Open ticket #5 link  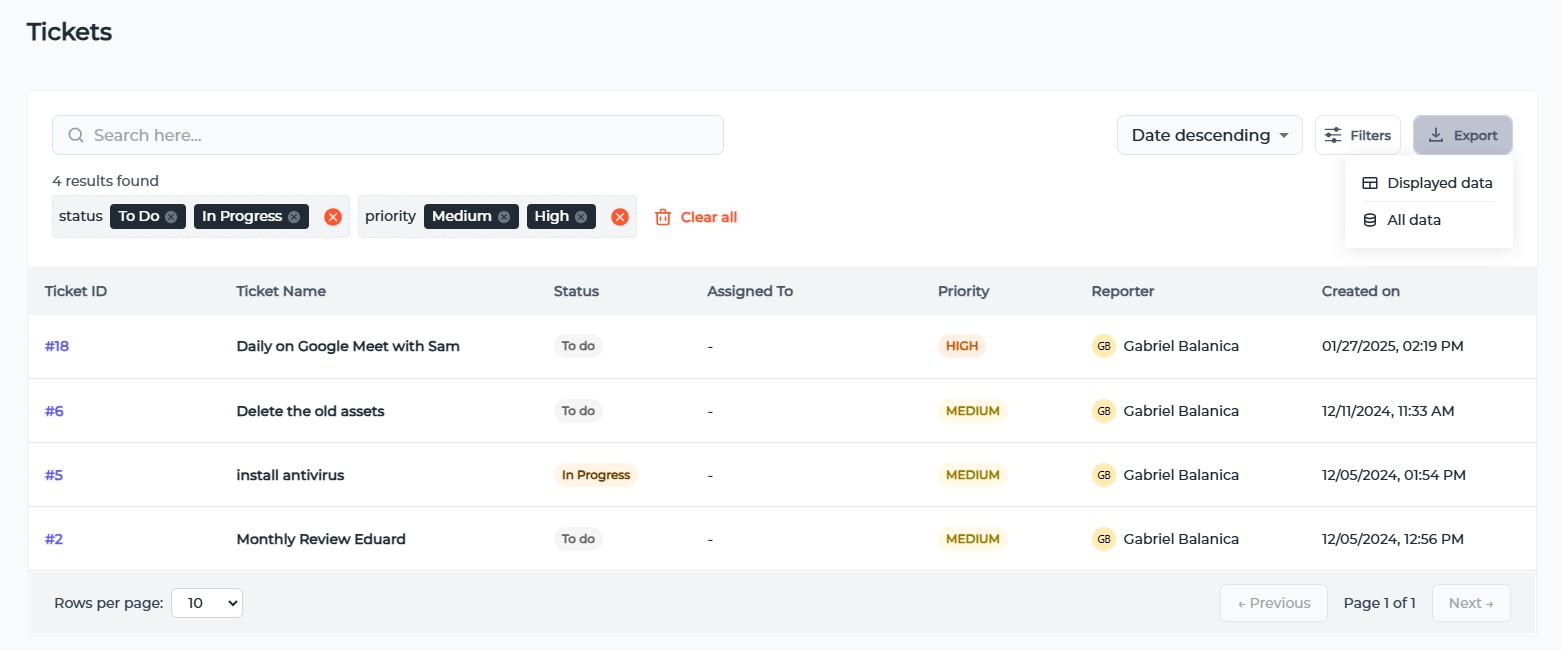pos(54,475)
